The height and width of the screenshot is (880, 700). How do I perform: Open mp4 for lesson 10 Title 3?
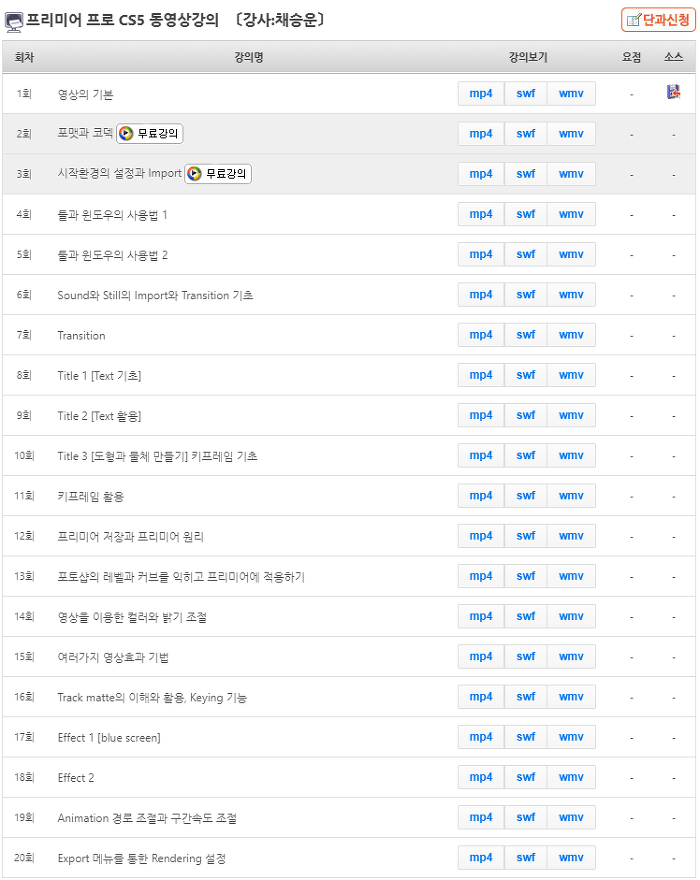point(481,456)
